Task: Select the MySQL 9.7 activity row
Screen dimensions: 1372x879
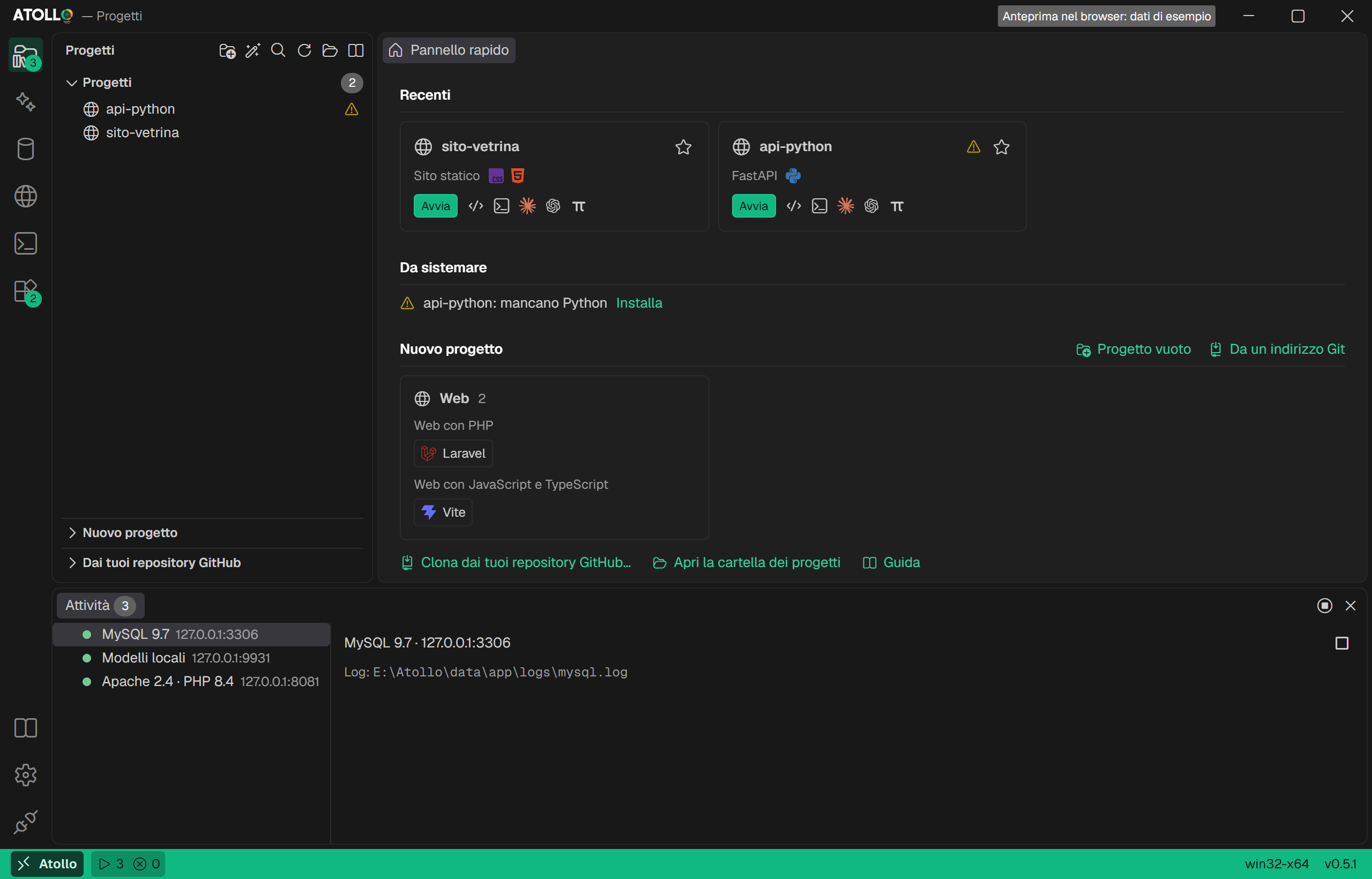Action: coord(192,635)
